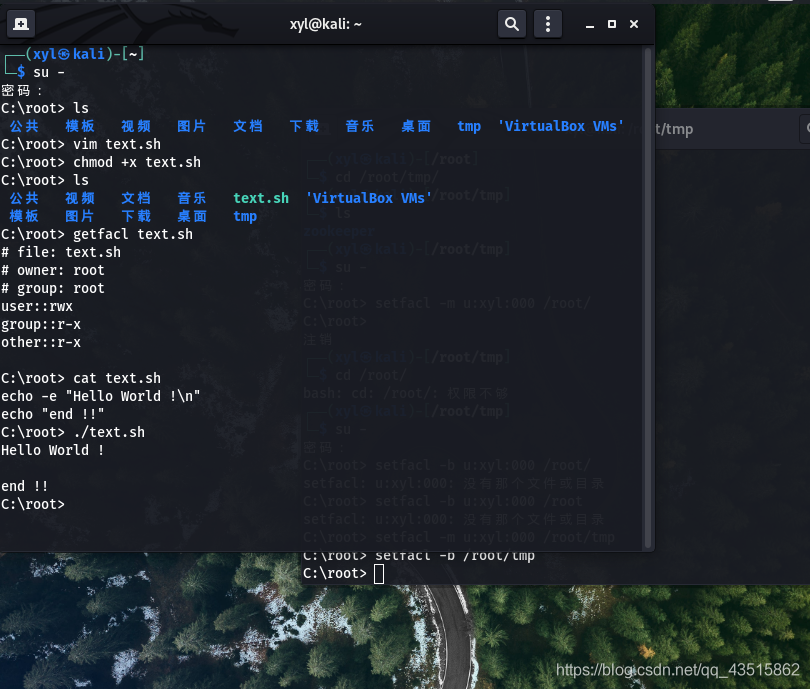The height and width of the screenshot is (689, 810).
Task: Click the 'user::rwx' permission line
Action: (x=37, y=306)
